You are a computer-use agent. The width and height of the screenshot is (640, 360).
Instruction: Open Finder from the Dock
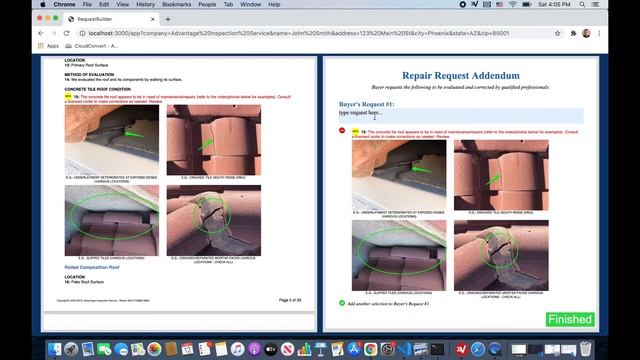[54, 349]
